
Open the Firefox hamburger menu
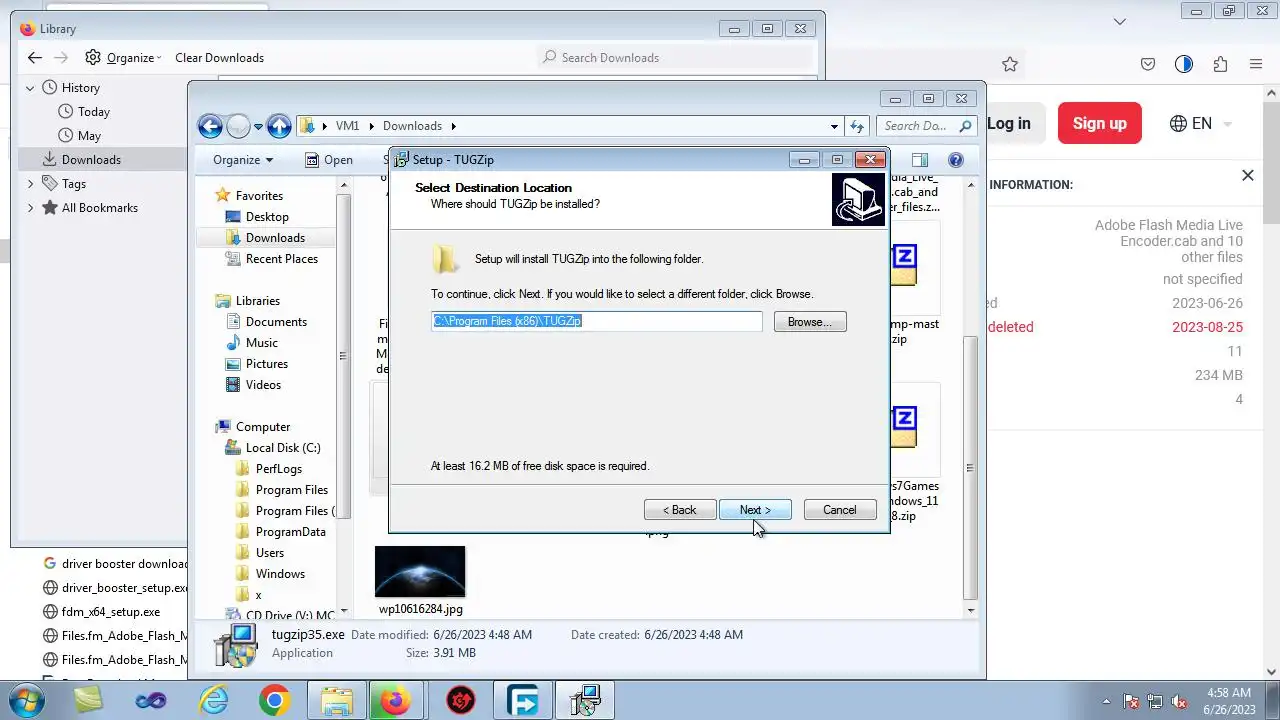pos(1256,64)
